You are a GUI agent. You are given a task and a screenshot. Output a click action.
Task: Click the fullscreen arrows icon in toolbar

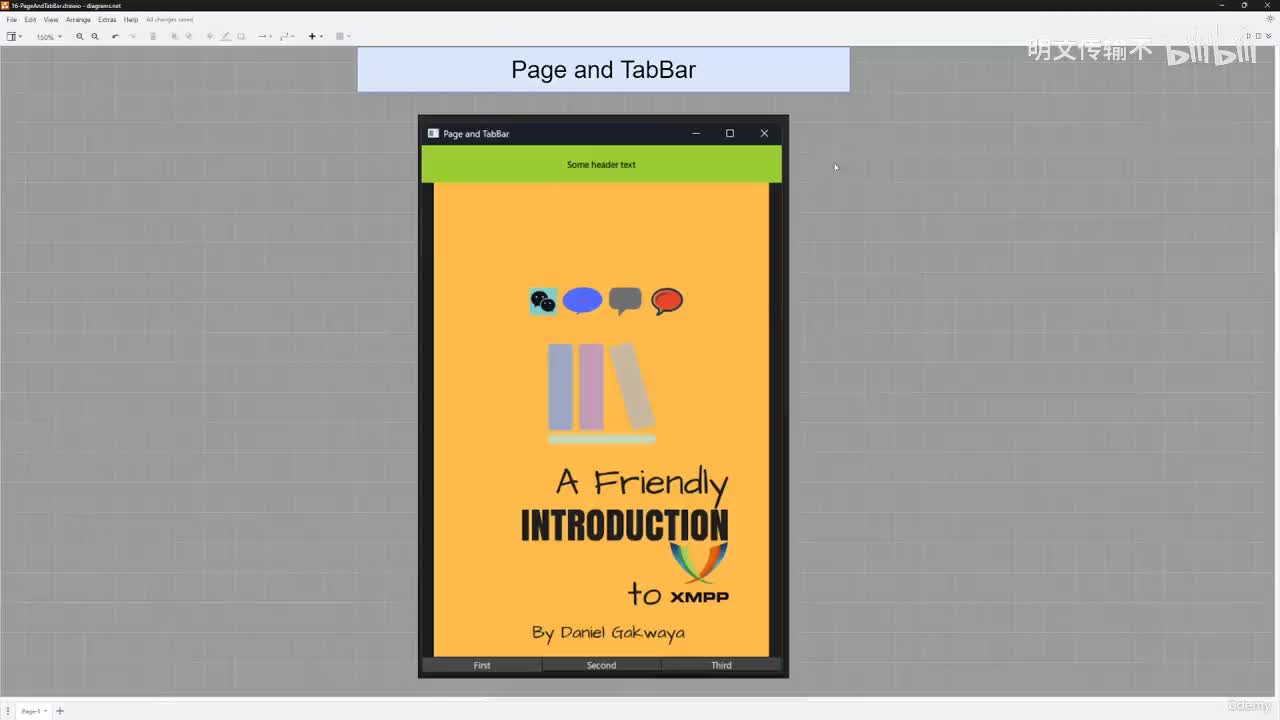[1247, 36]
